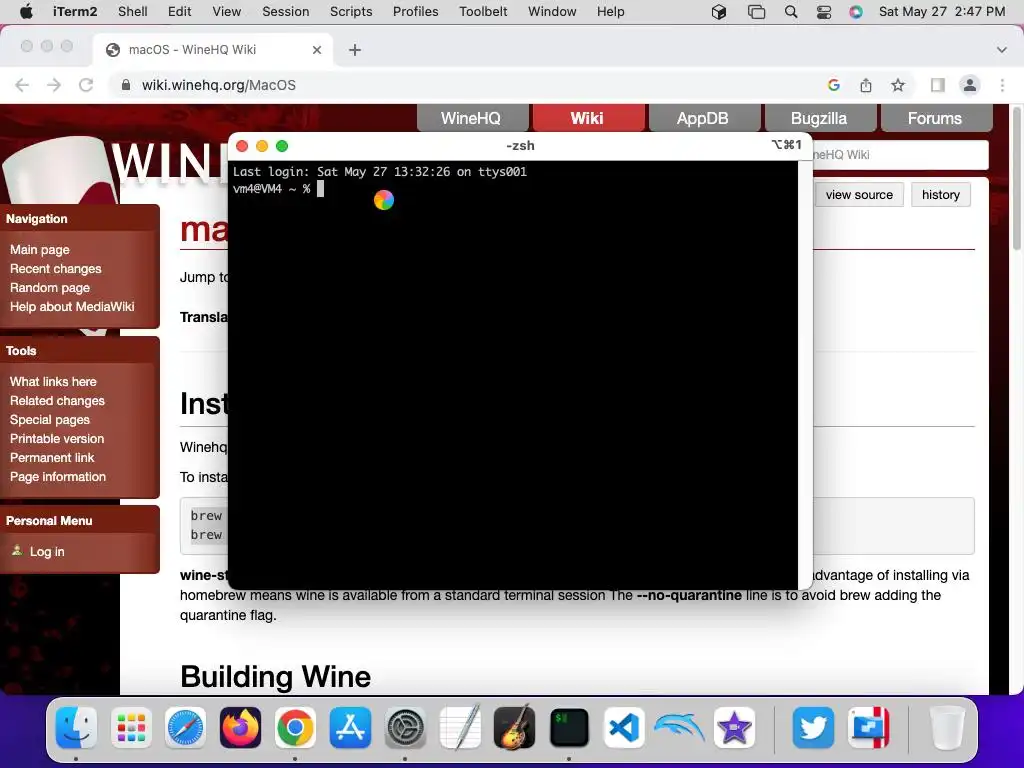The image size is (1024, 768).
Task: Open Chrome side panel icon
Action: (938, 85)
